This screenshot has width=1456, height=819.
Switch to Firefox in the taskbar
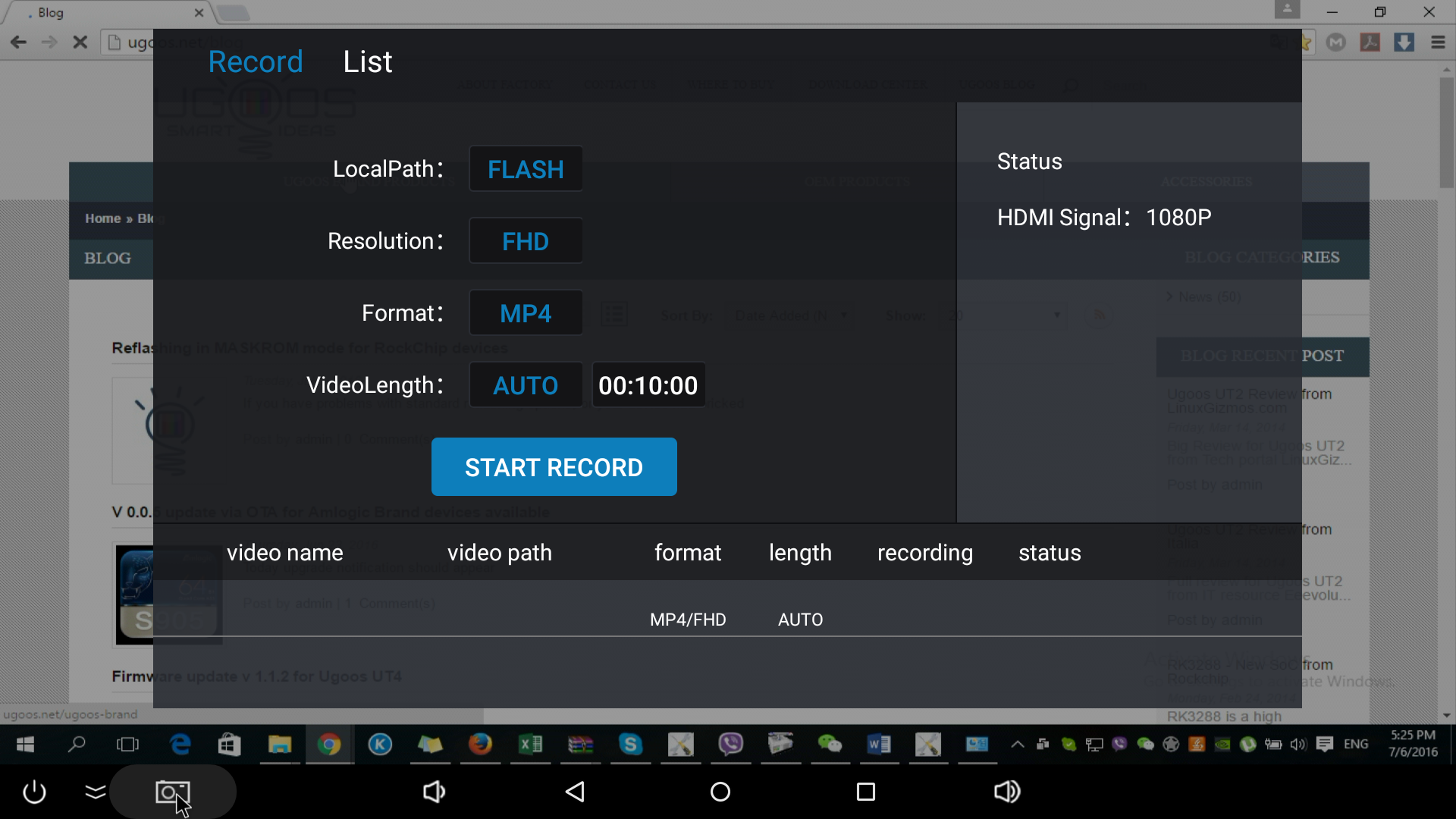pos(480,745)
